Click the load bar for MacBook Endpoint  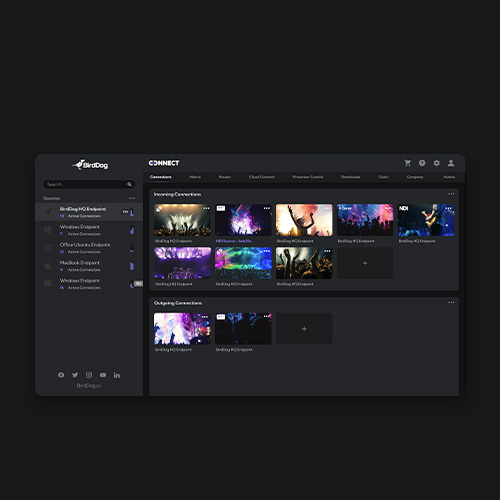pyautogui.click(x=132, y=266)
